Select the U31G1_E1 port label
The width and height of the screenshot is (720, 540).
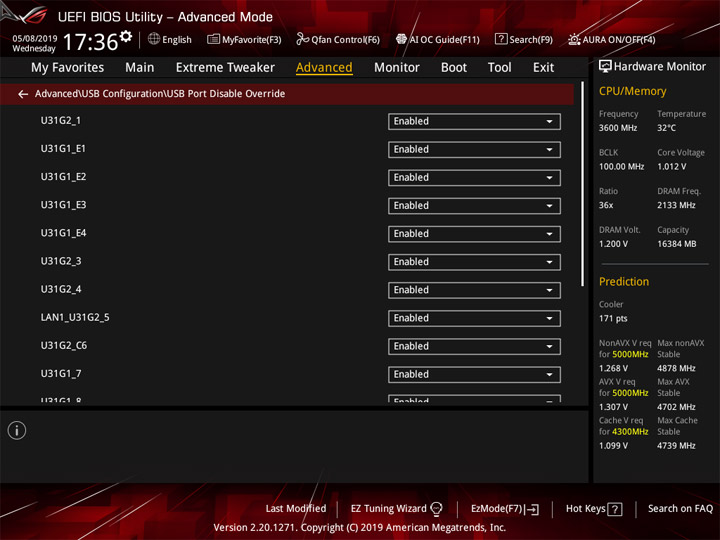coord(63,148)
